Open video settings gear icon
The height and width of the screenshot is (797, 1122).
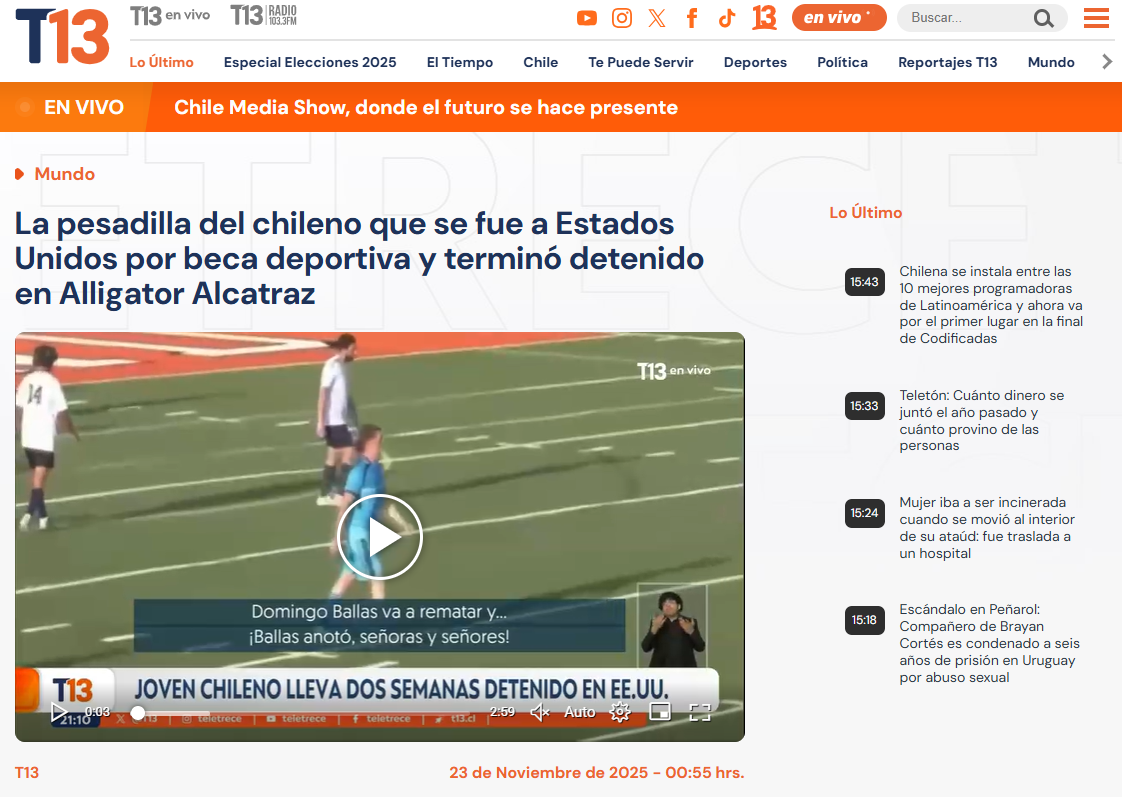click(620, 712)
